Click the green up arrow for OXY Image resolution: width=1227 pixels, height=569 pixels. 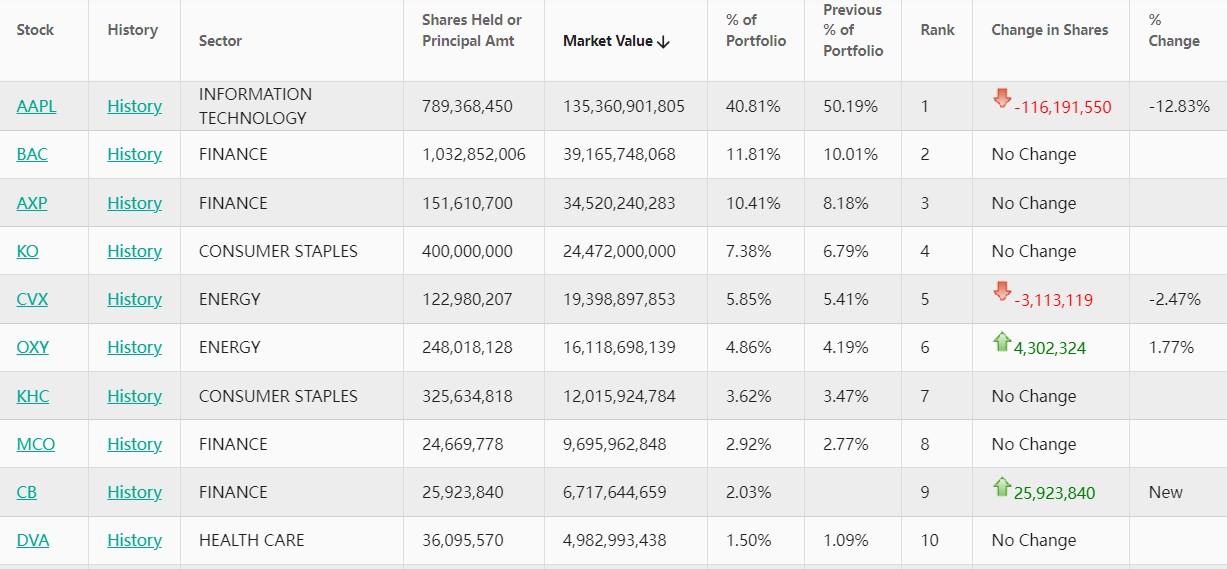(x=1002, y=342)
